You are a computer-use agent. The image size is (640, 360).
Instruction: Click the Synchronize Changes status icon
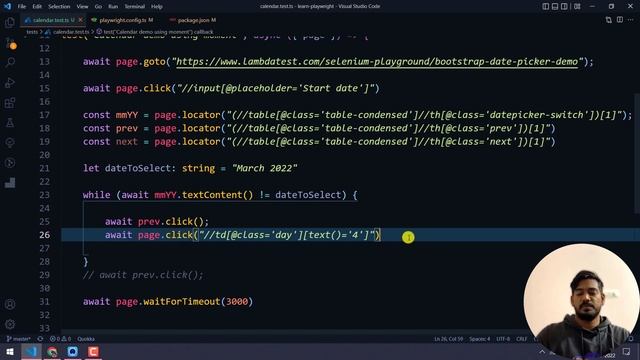40,339
